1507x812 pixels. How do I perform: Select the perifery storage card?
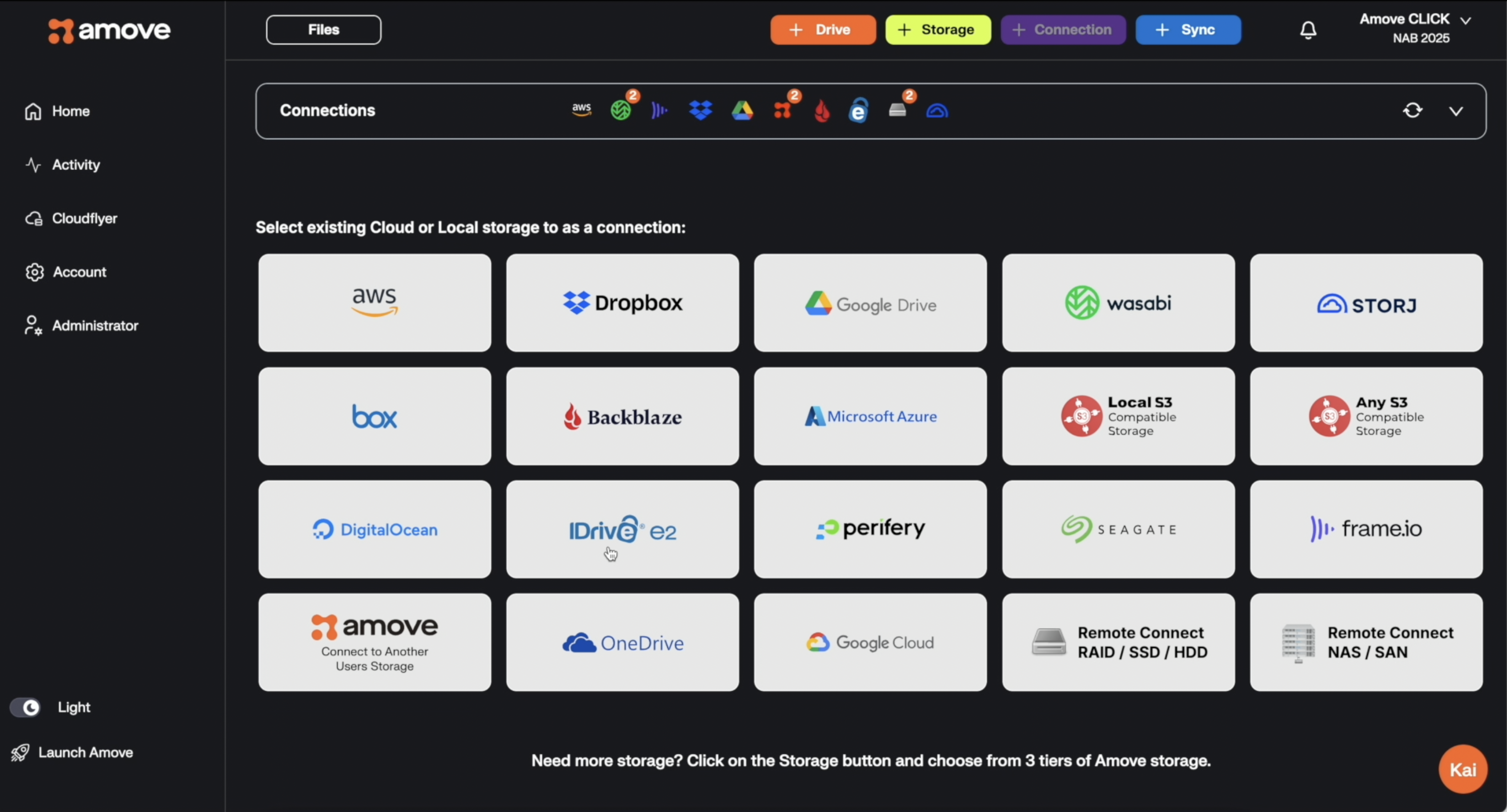pyautogui.click(x=870, y=529)
